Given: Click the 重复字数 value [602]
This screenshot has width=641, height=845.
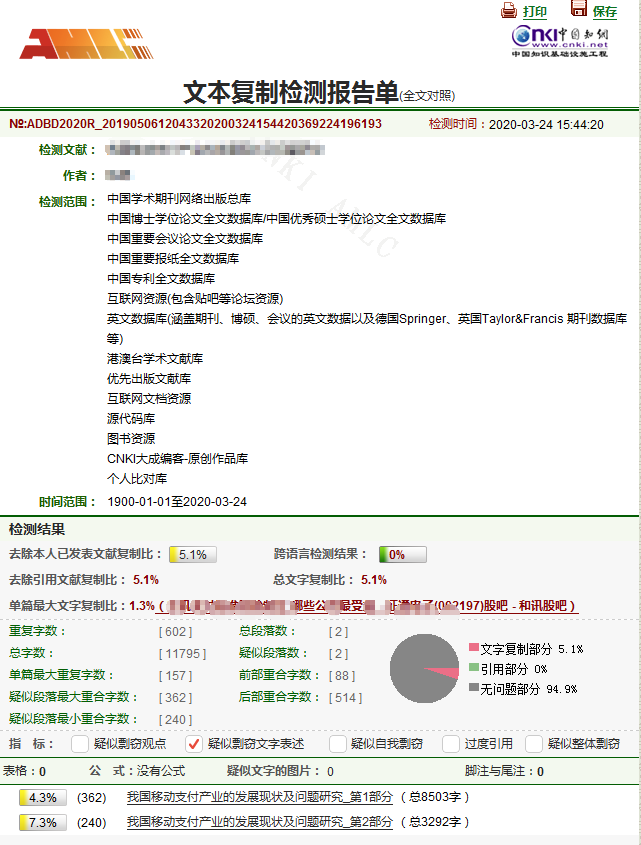Looking at the screenshot, I should click(175, 632).
